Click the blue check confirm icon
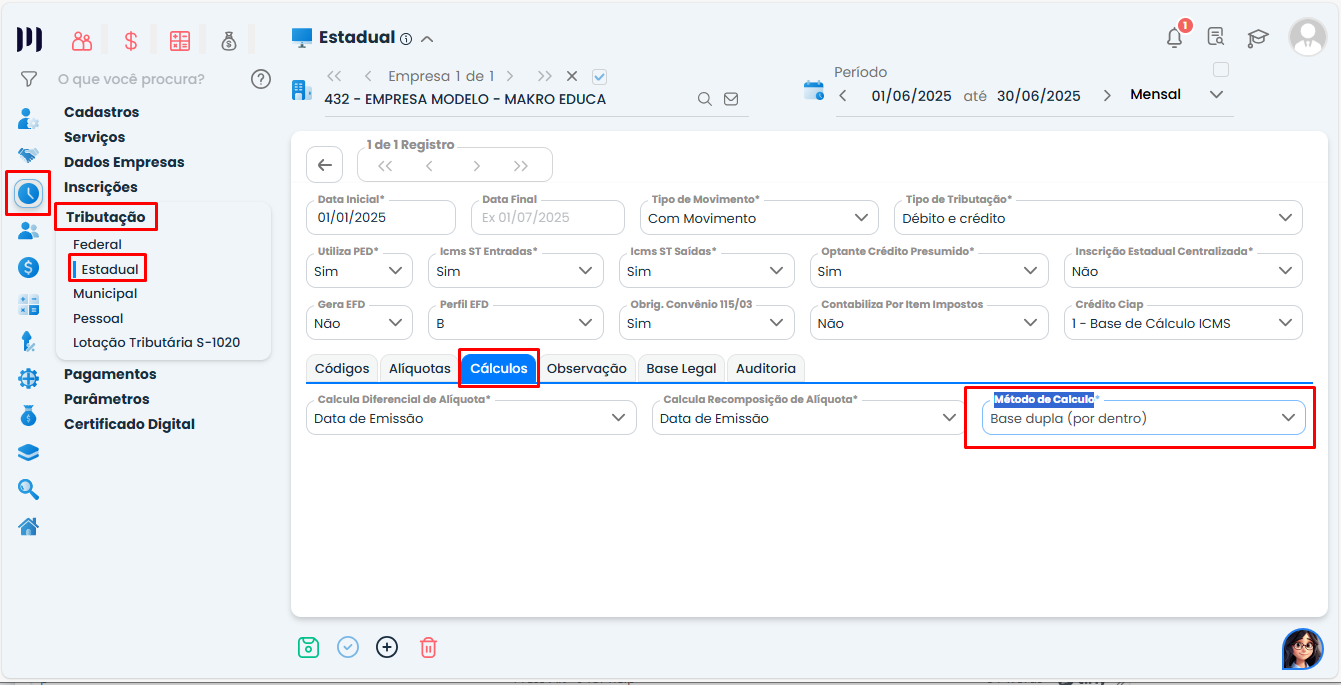 pos(348,647)
